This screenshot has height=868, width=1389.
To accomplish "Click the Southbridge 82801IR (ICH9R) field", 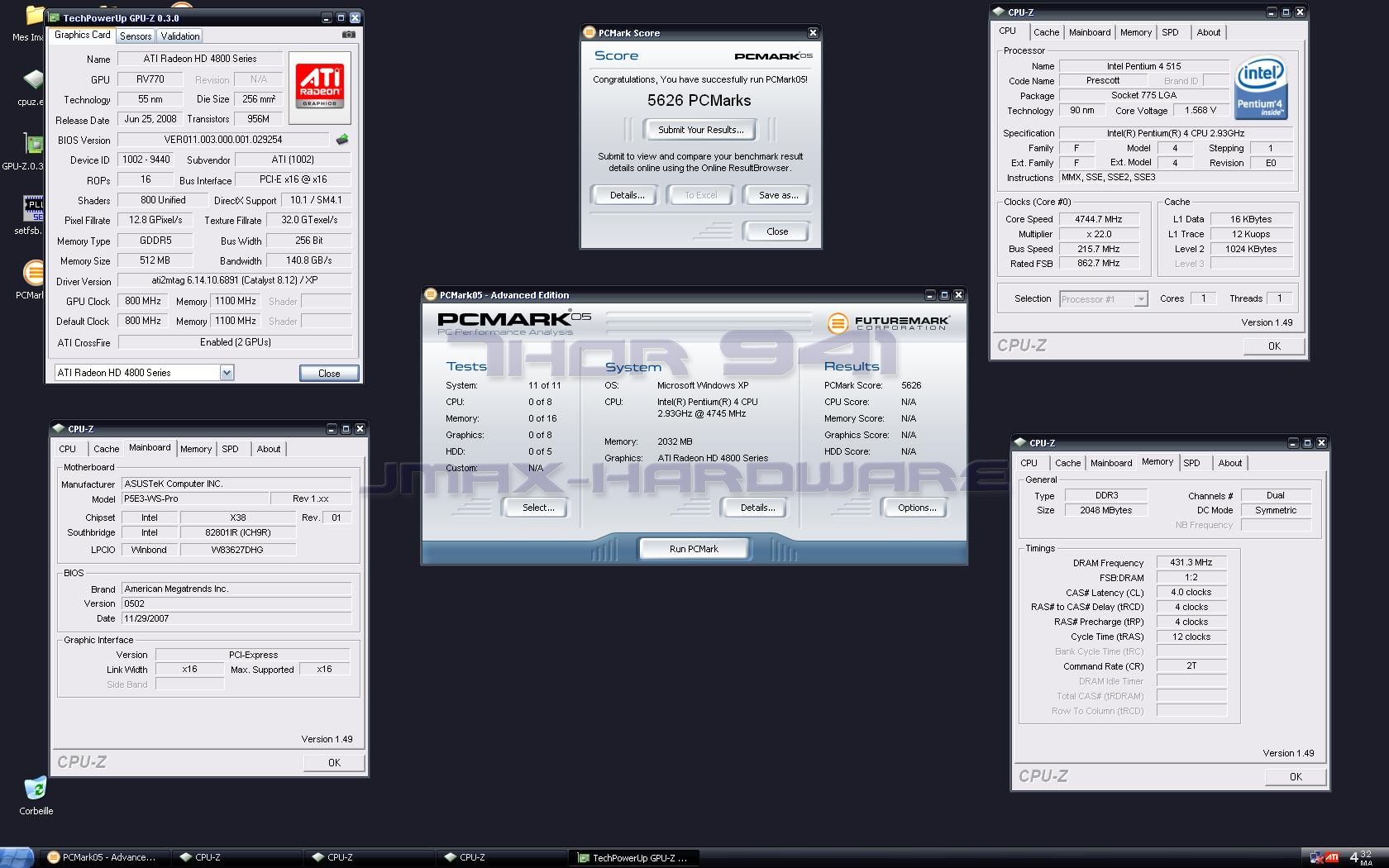I will (238, 532).
